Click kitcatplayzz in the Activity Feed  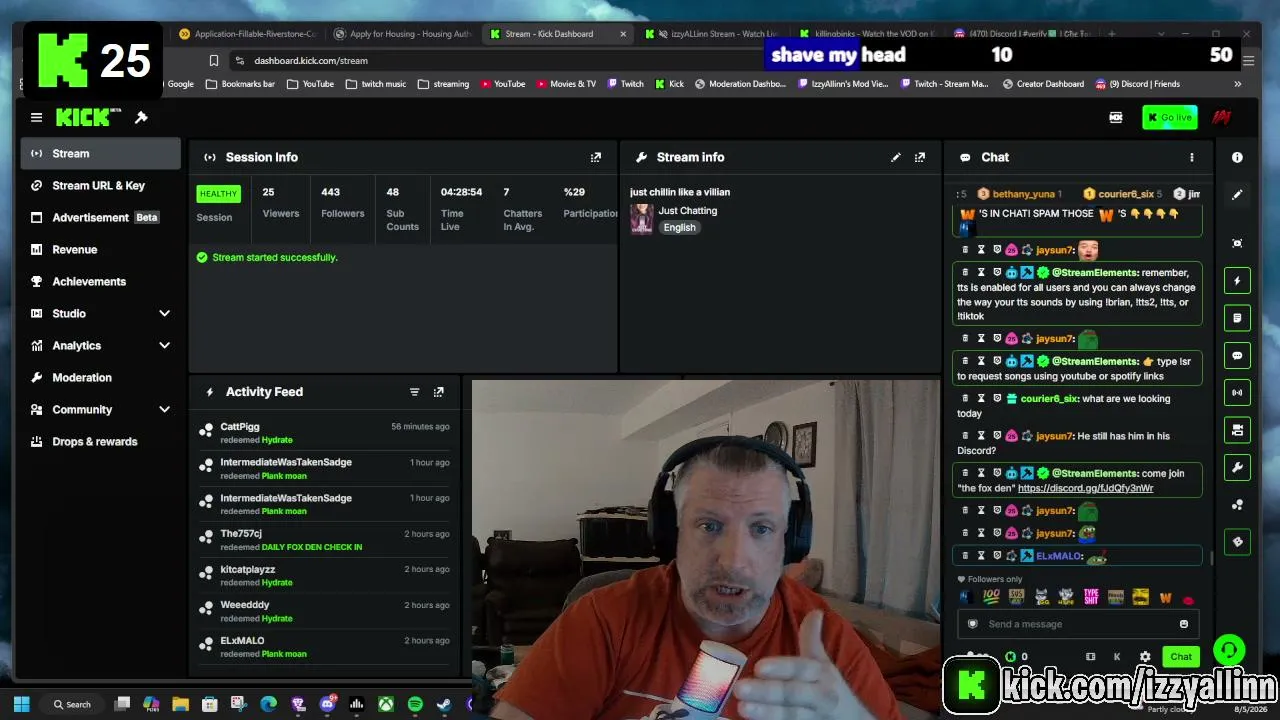(248, 569)
